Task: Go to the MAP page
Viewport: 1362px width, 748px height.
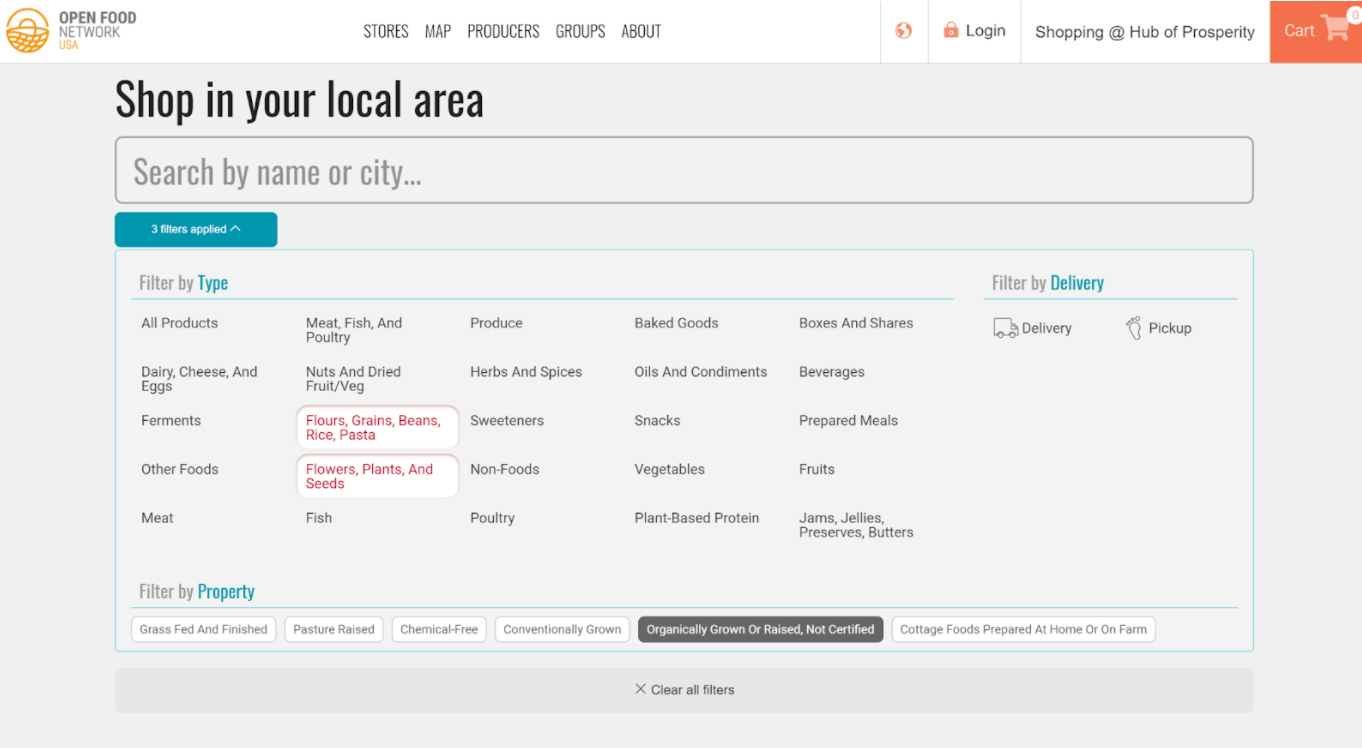Action: 438,31
